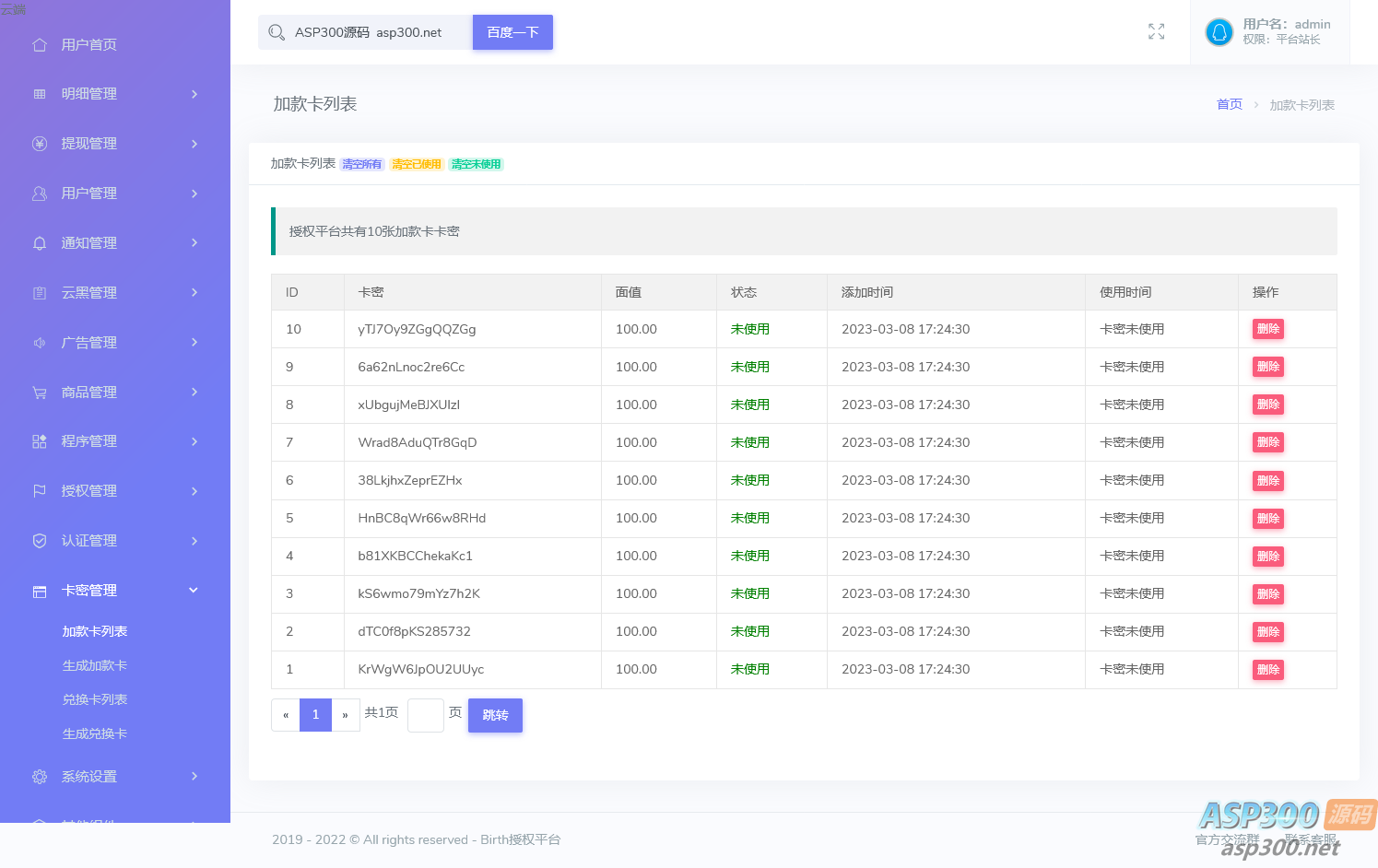Viewport: 1378px width, 868px height.
Task: Click the admin user avatar icon
Action: coord(1219,32)
